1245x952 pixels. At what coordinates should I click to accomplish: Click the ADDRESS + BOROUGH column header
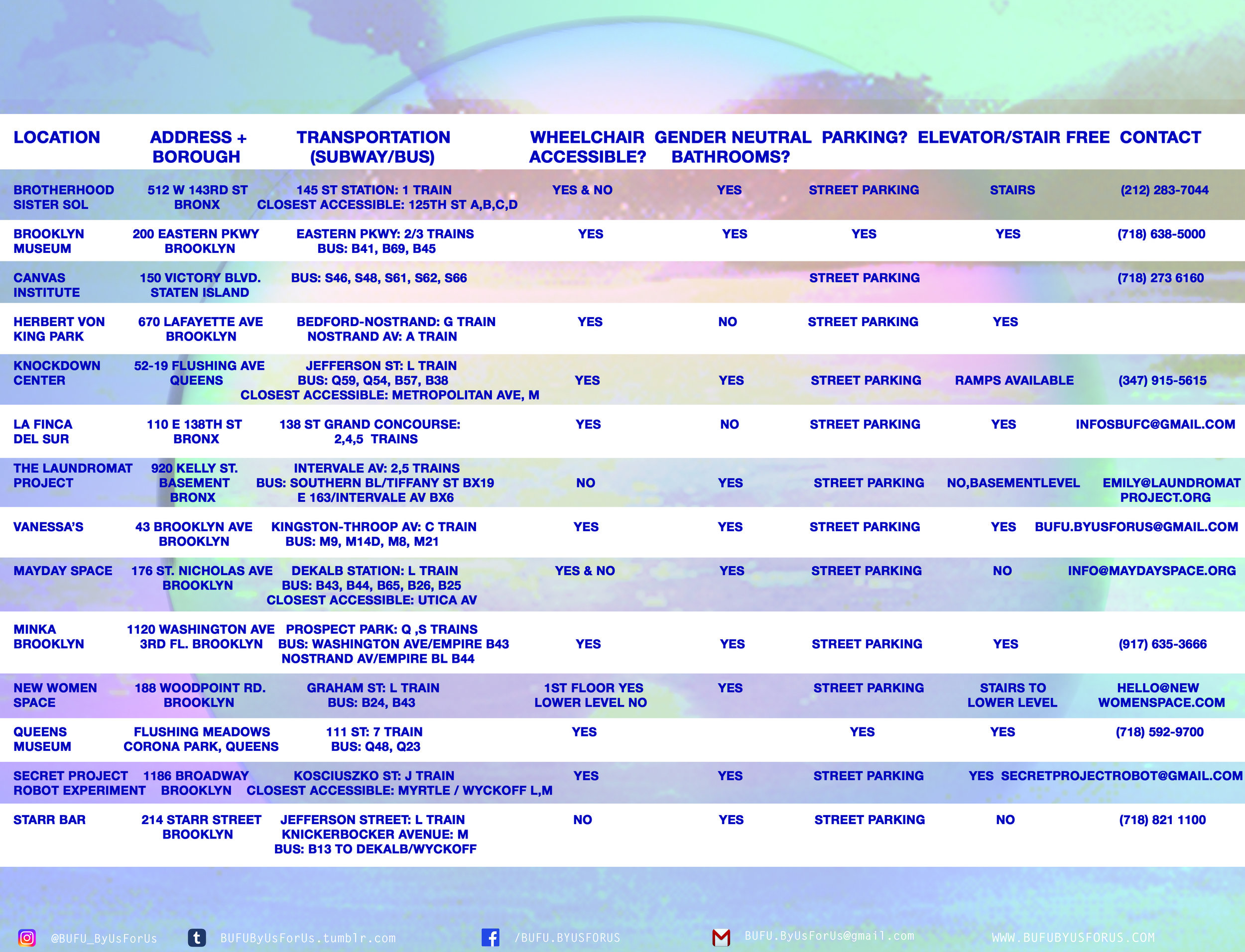click(198, 147)
